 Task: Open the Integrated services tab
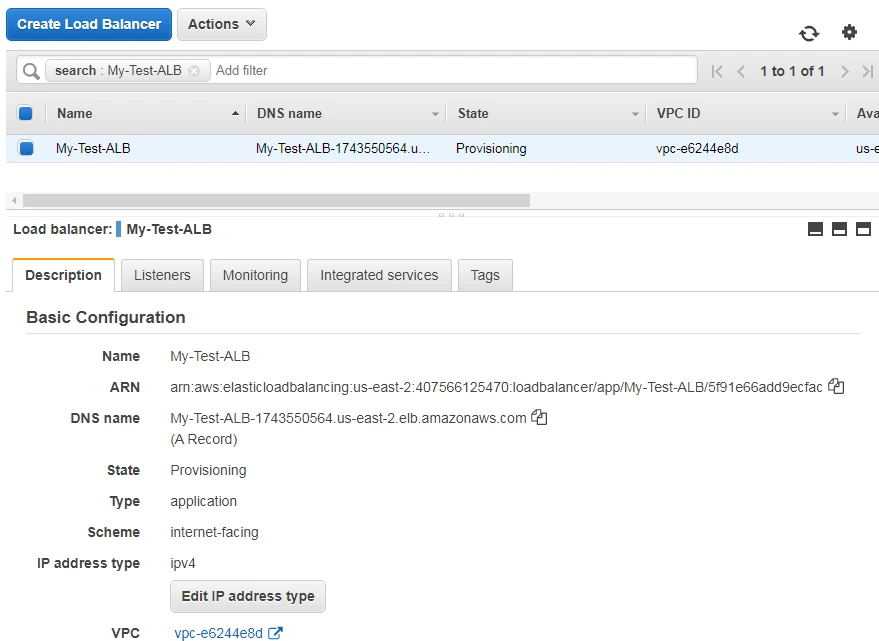[379, 274]
